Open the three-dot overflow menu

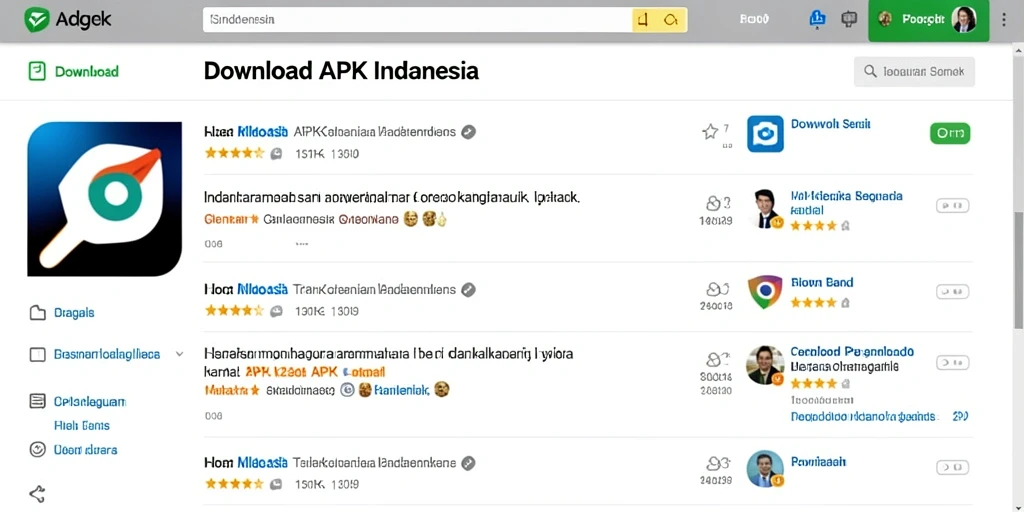1004,20
